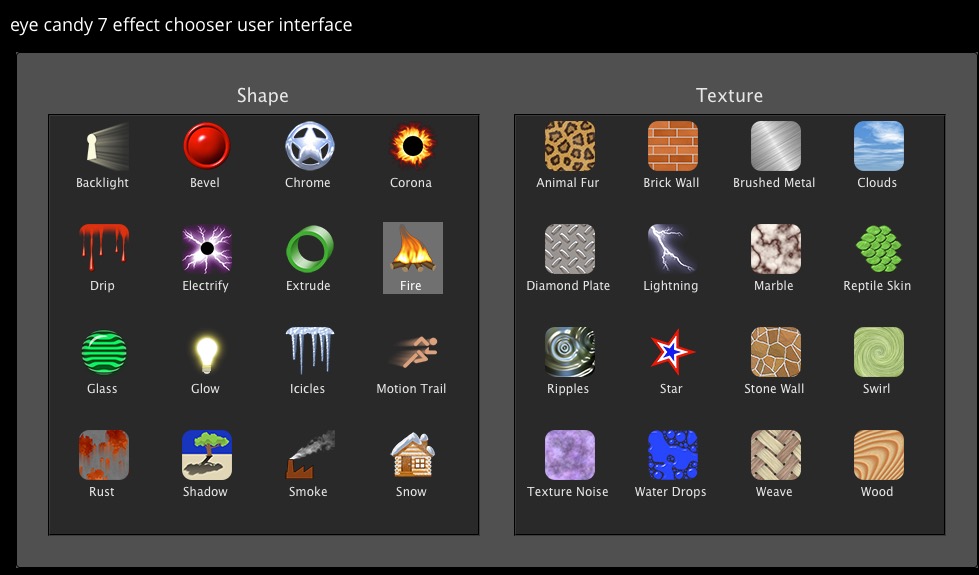The image size is (979, 575).
Task: Select the Brick Wall texture
Action: pyautogui.click(x=672, y=146)
